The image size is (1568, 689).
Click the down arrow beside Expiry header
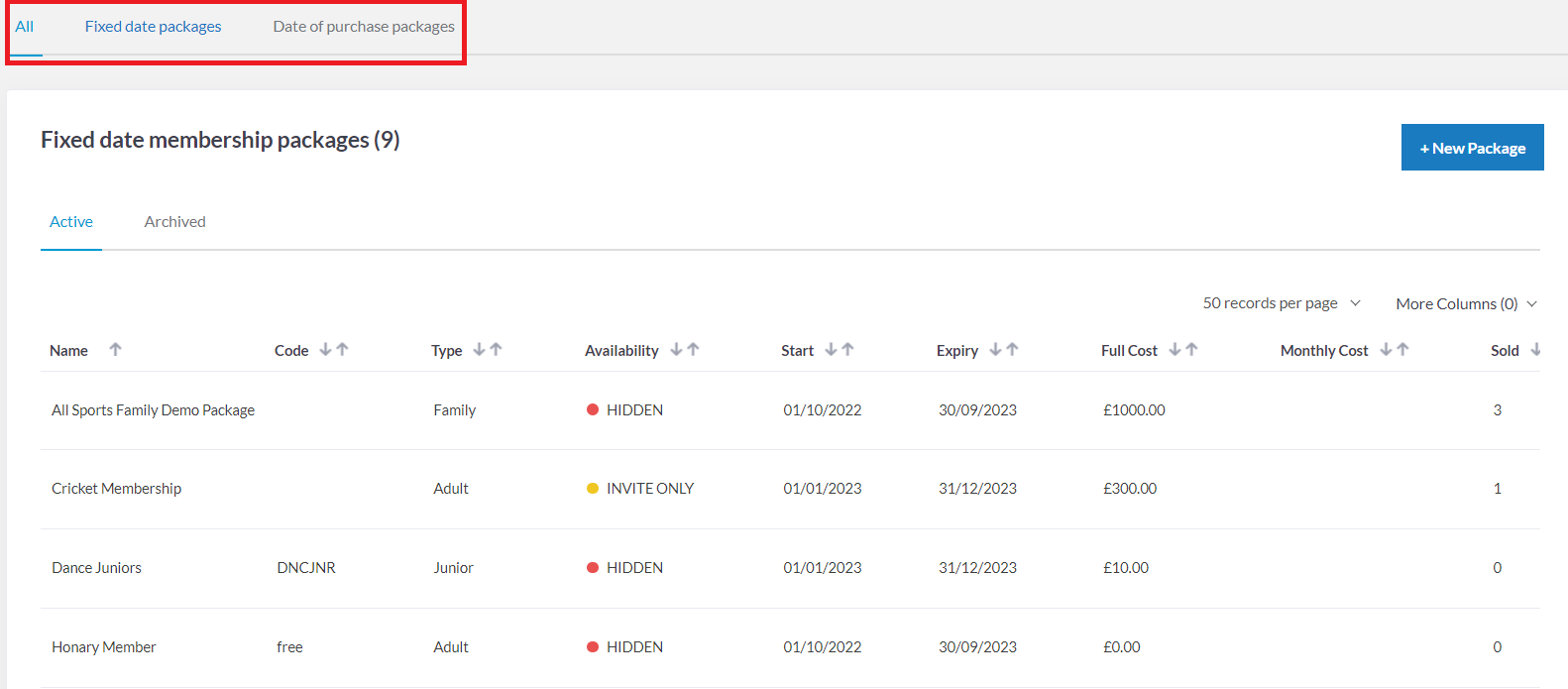[995, 349]
